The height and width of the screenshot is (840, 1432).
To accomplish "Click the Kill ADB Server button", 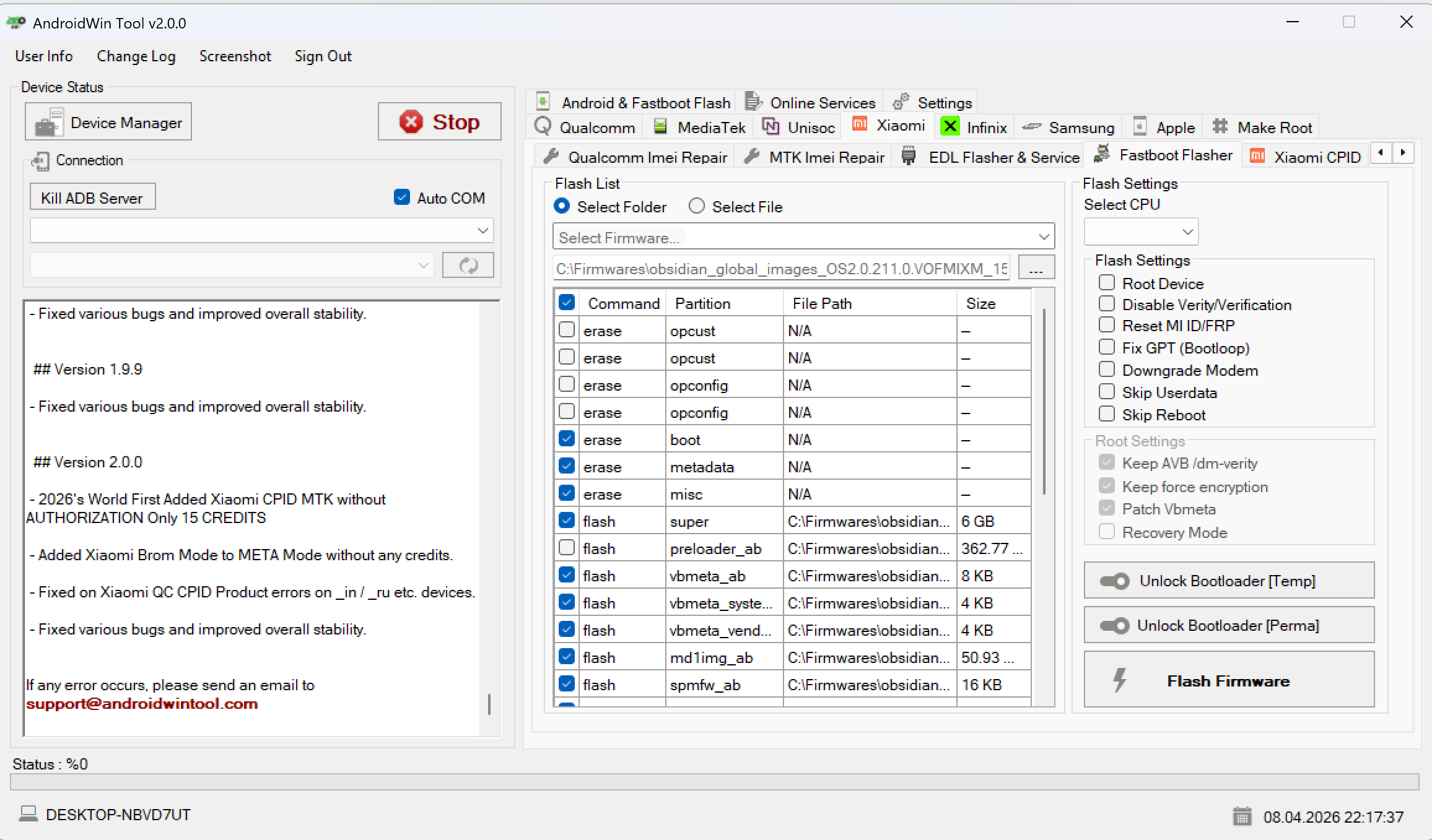I will [x=92, y=197].
